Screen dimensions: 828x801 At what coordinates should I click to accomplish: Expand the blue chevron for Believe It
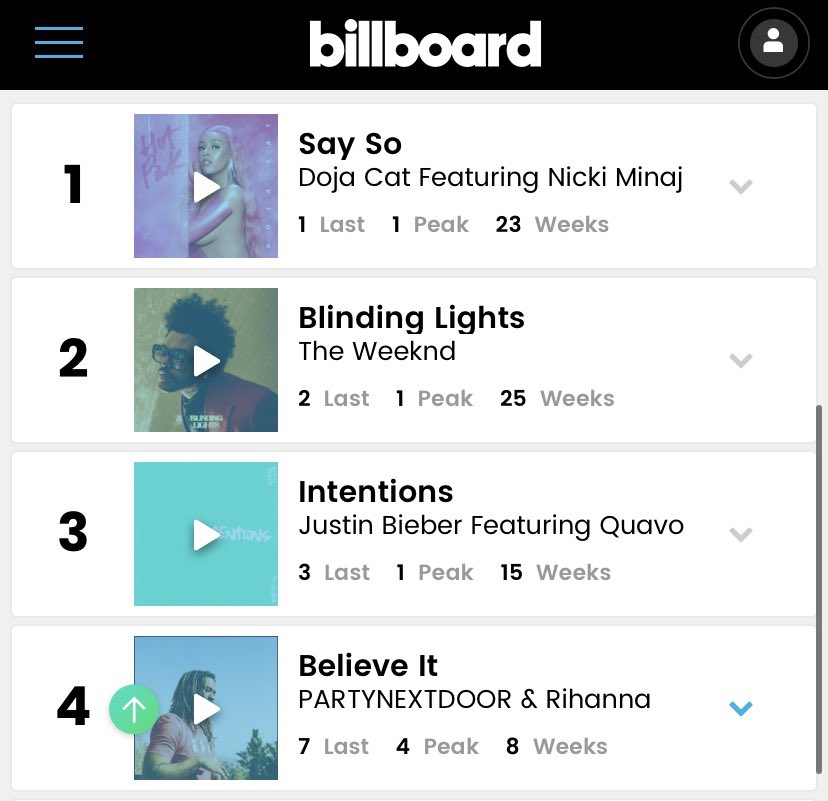click(740, 708)
